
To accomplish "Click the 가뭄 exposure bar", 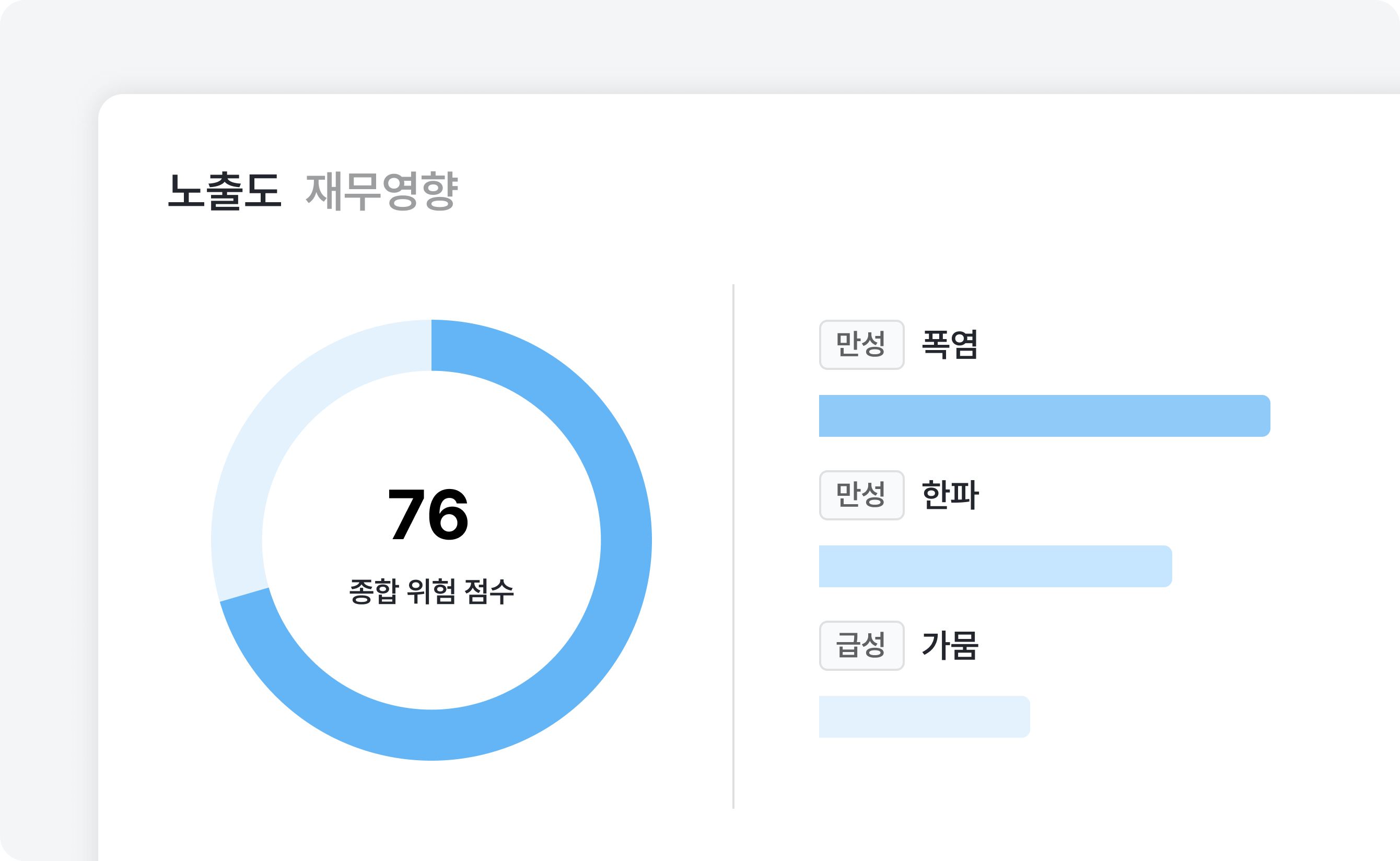I will (x=924, y=716).
